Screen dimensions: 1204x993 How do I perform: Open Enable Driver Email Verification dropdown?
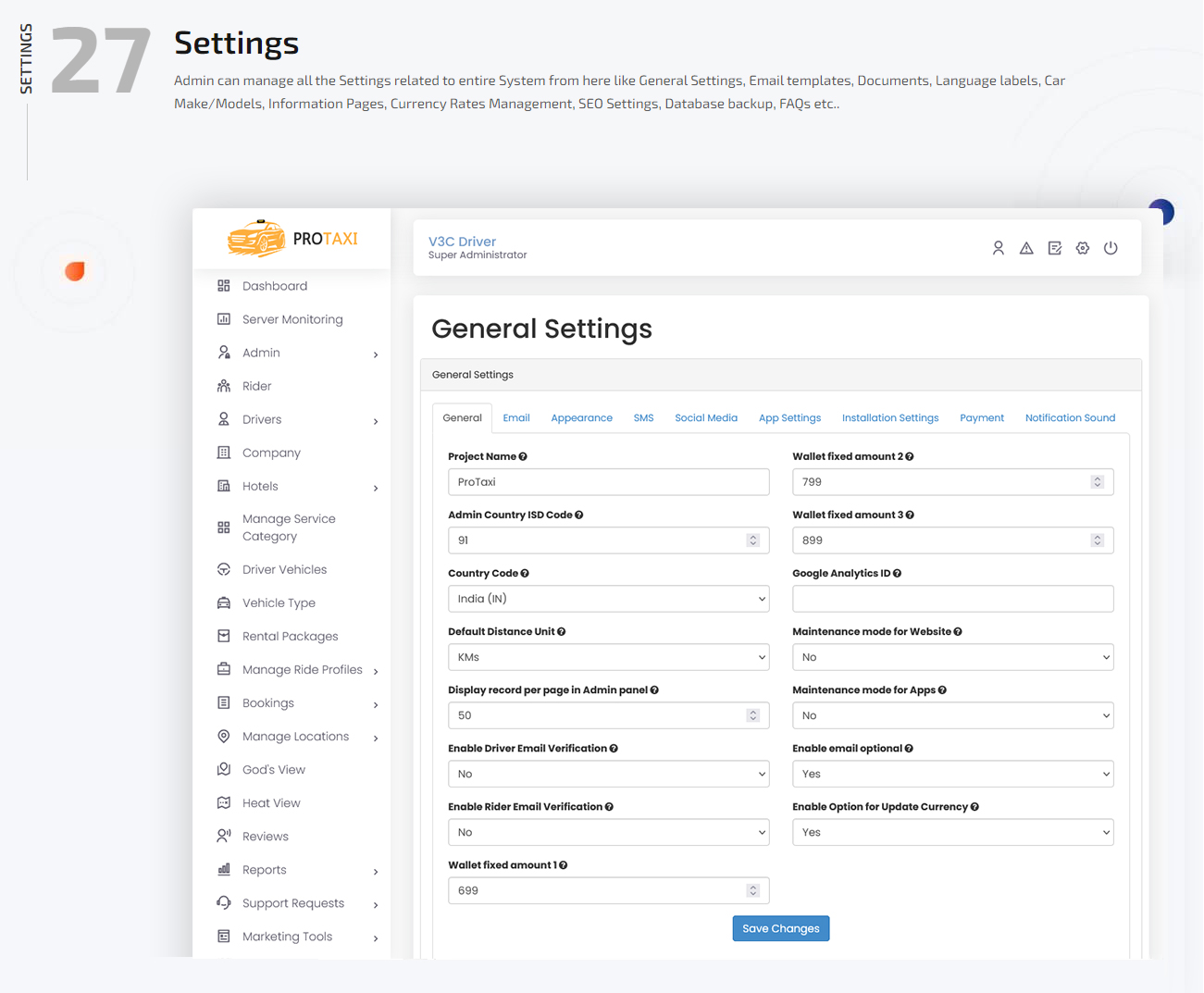(609, 774)
